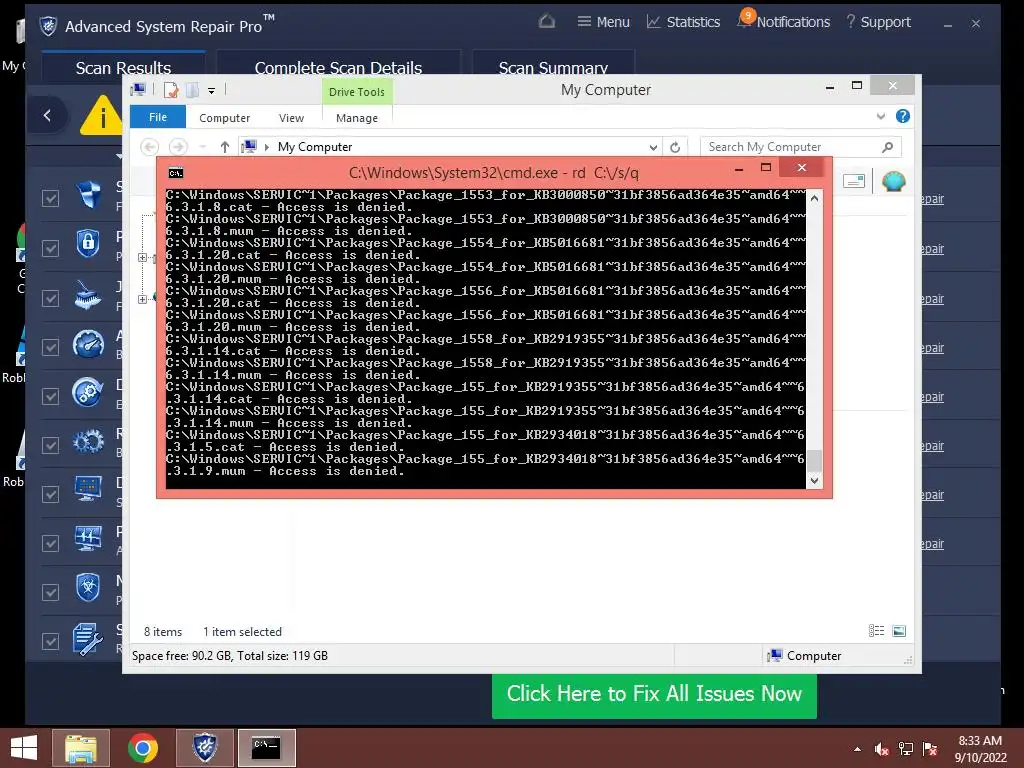This screenshot has height=768, width=1024.
Task: Open Customize Quick Access Toolbar dropdown
Action: 212,91
